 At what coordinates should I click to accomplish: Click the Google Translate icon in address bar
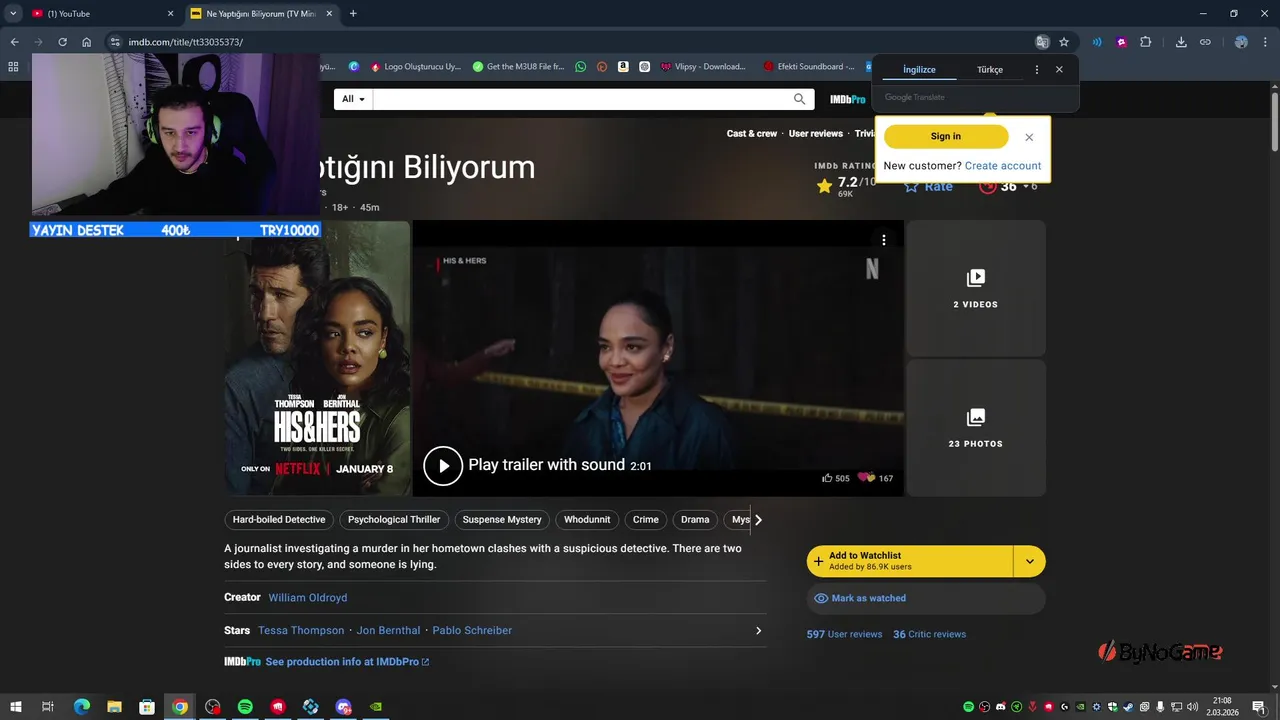[1042, 42]
